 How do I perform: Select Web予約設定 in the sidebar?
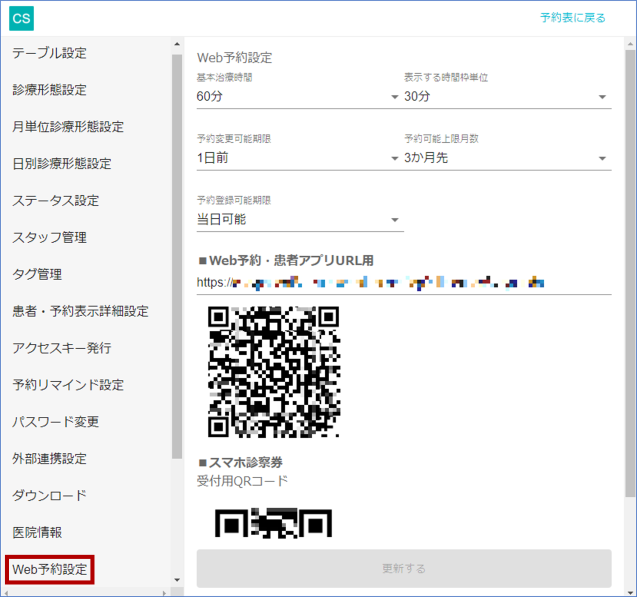click(50, 570)
